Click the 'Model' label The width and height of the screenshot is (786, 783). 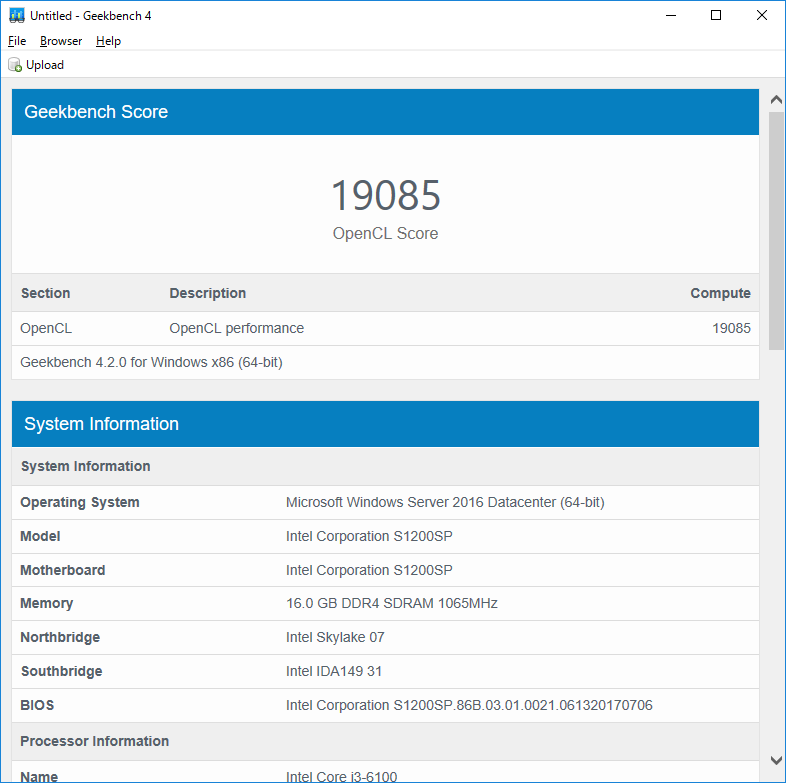(x=40, y=536)
